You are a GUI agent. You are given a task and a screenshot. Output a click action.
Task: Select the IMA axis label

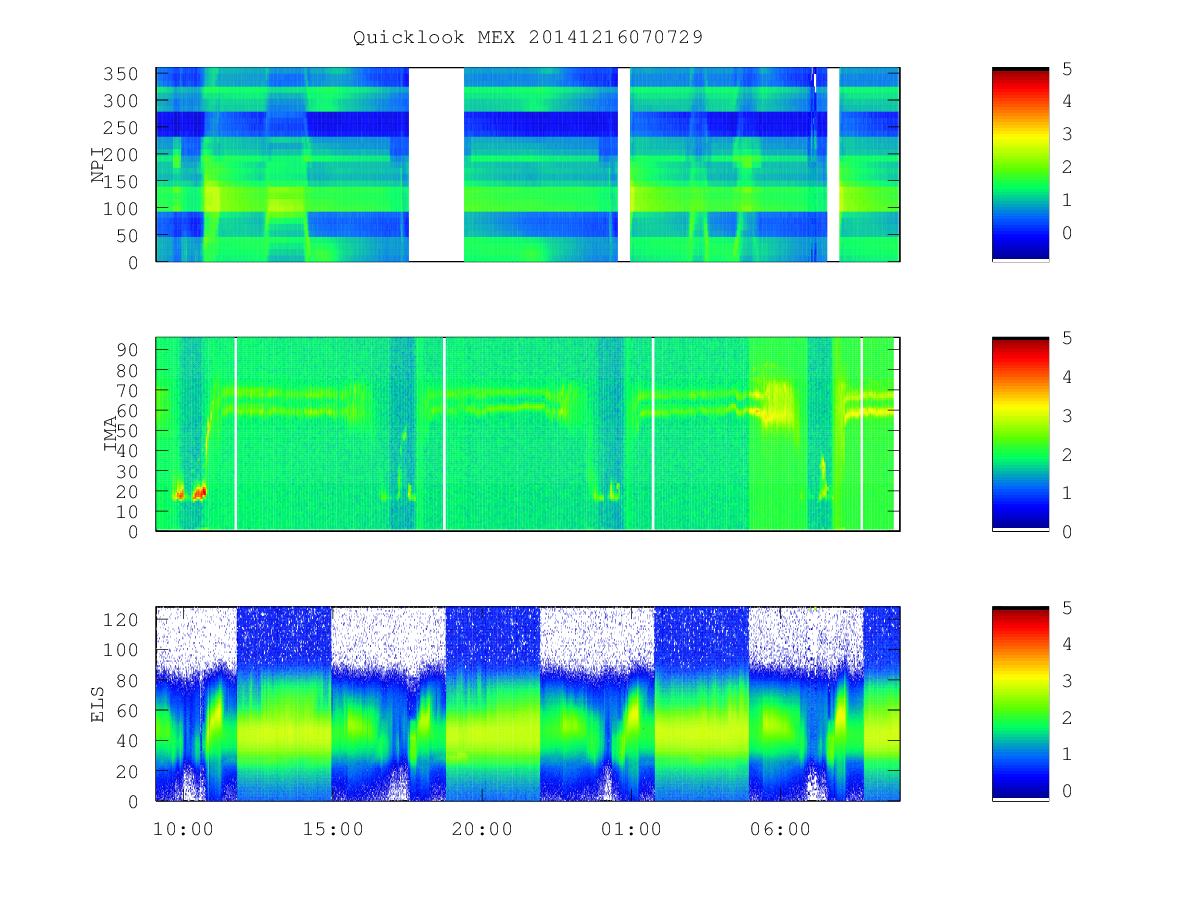(110, 434)
